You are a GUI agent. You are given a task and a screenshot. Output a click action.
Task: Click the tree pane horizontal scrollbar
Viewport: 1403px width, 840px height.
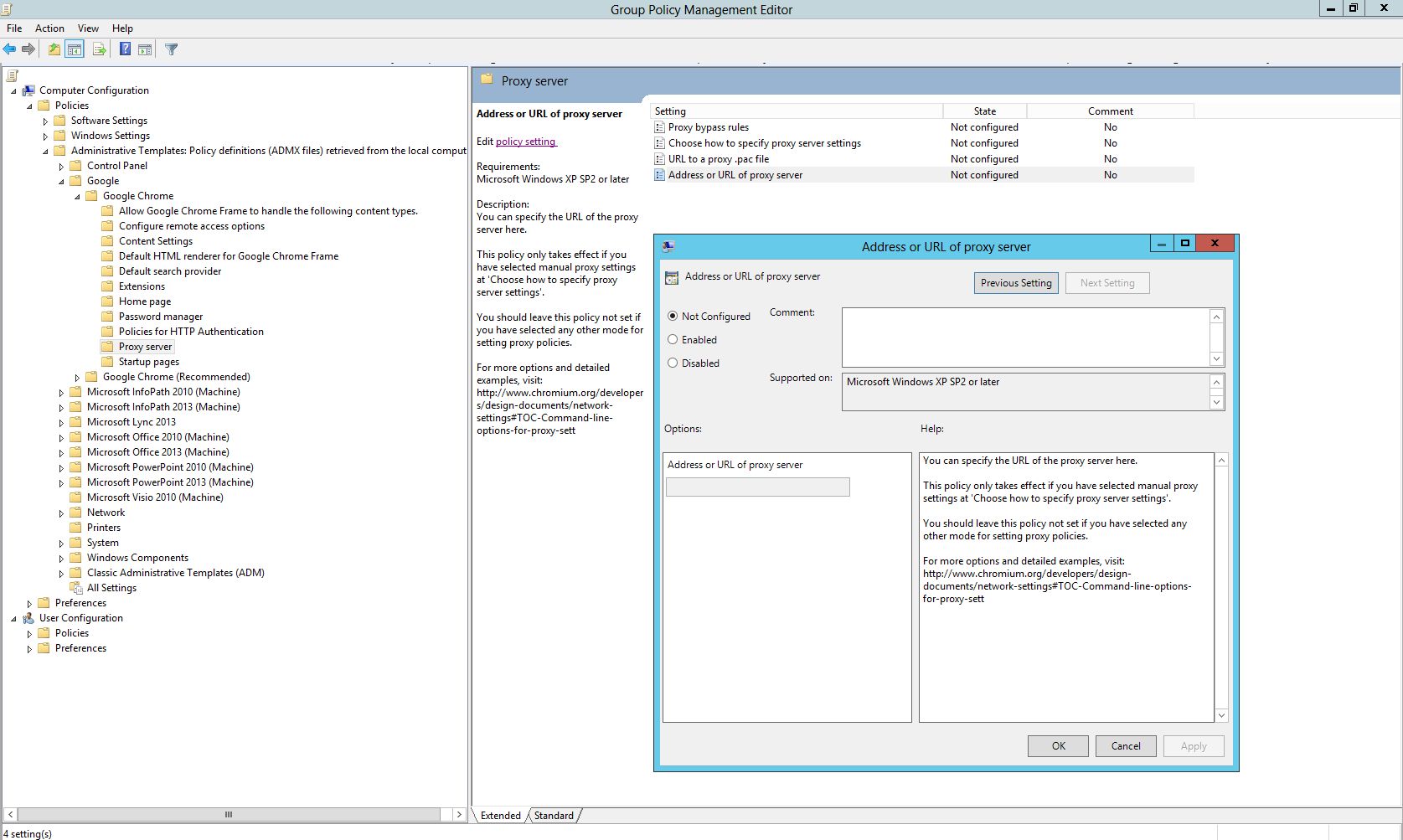pos(229,814)
